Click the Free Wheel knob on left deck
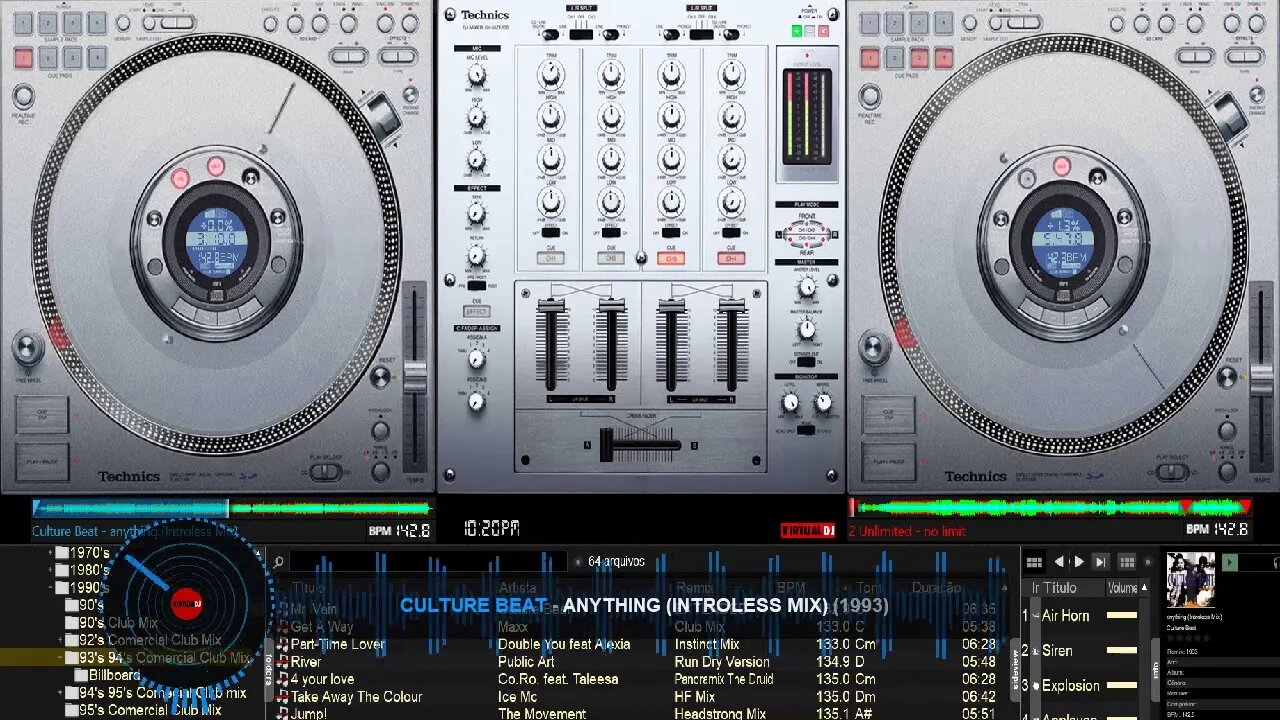Image resolution: width=1280 pixels, height=720 pixels. coord(28,349)
